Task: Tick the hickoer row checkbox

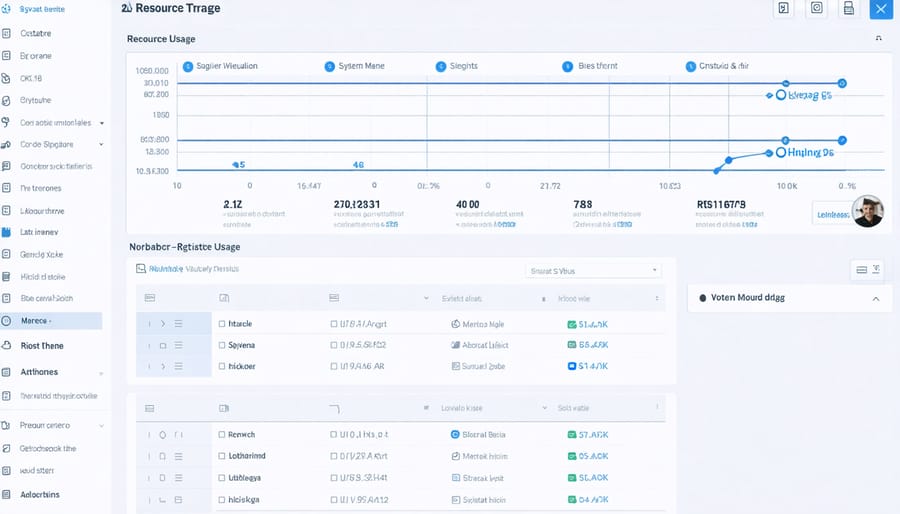Action: tap(222, 366)
